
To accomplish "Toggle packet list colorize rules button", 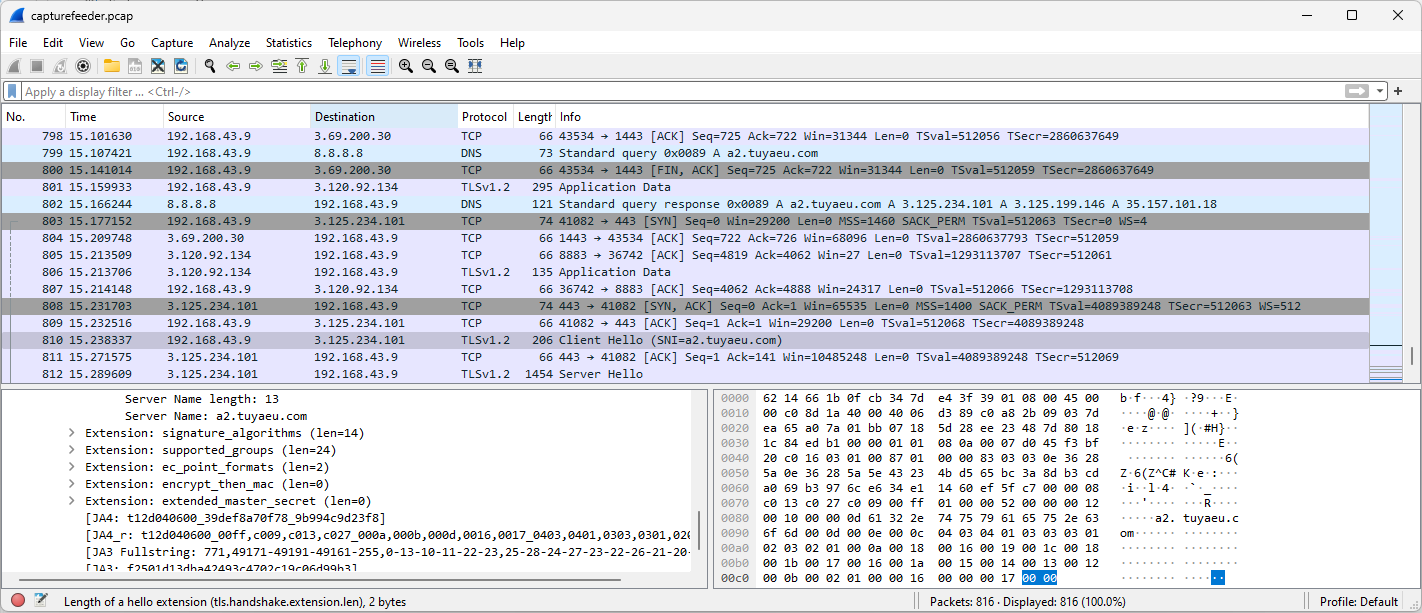I will [x=377, y=66].
